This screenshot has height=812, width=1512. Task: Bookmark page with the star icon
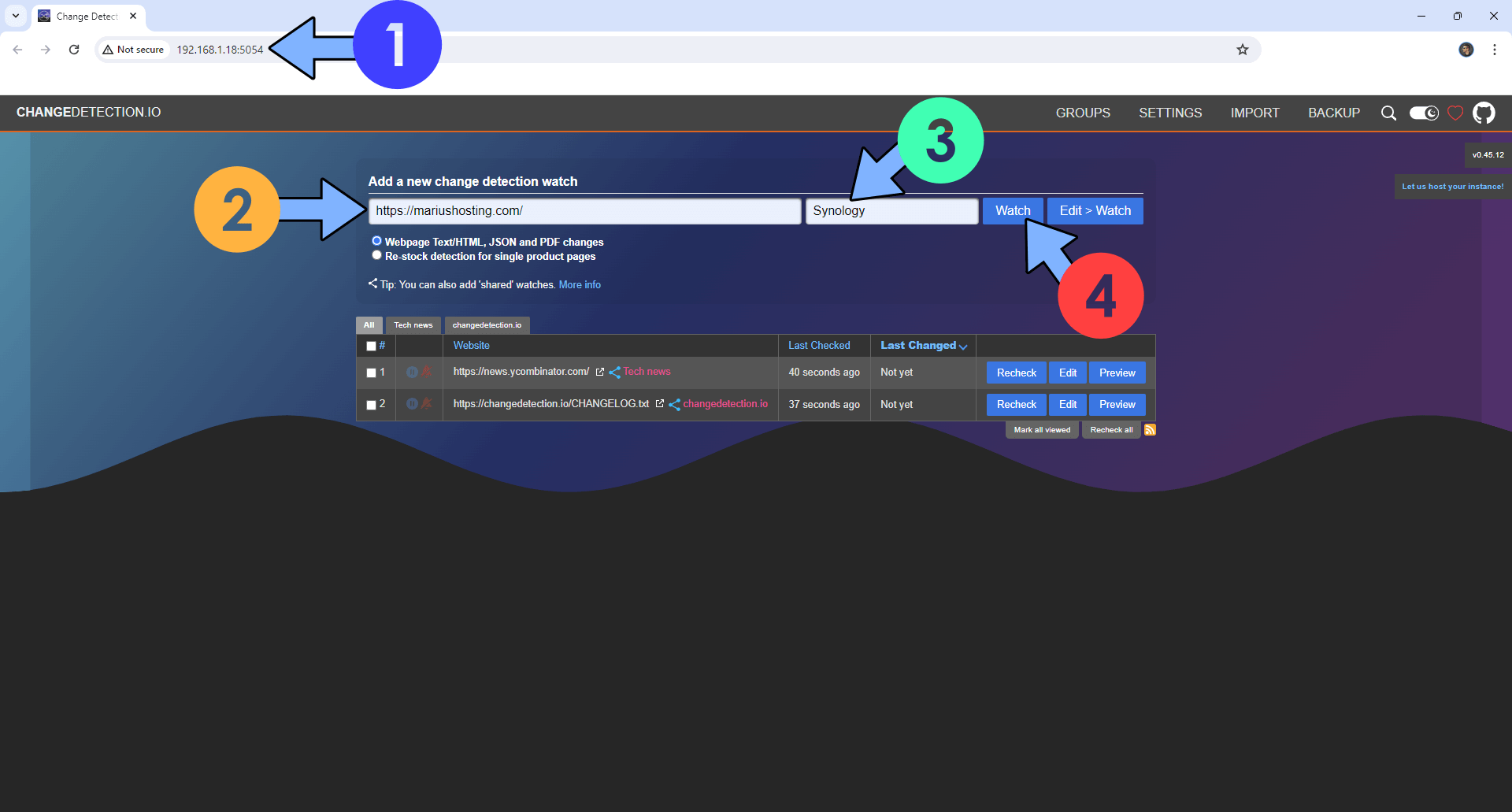coord(1243,50)
